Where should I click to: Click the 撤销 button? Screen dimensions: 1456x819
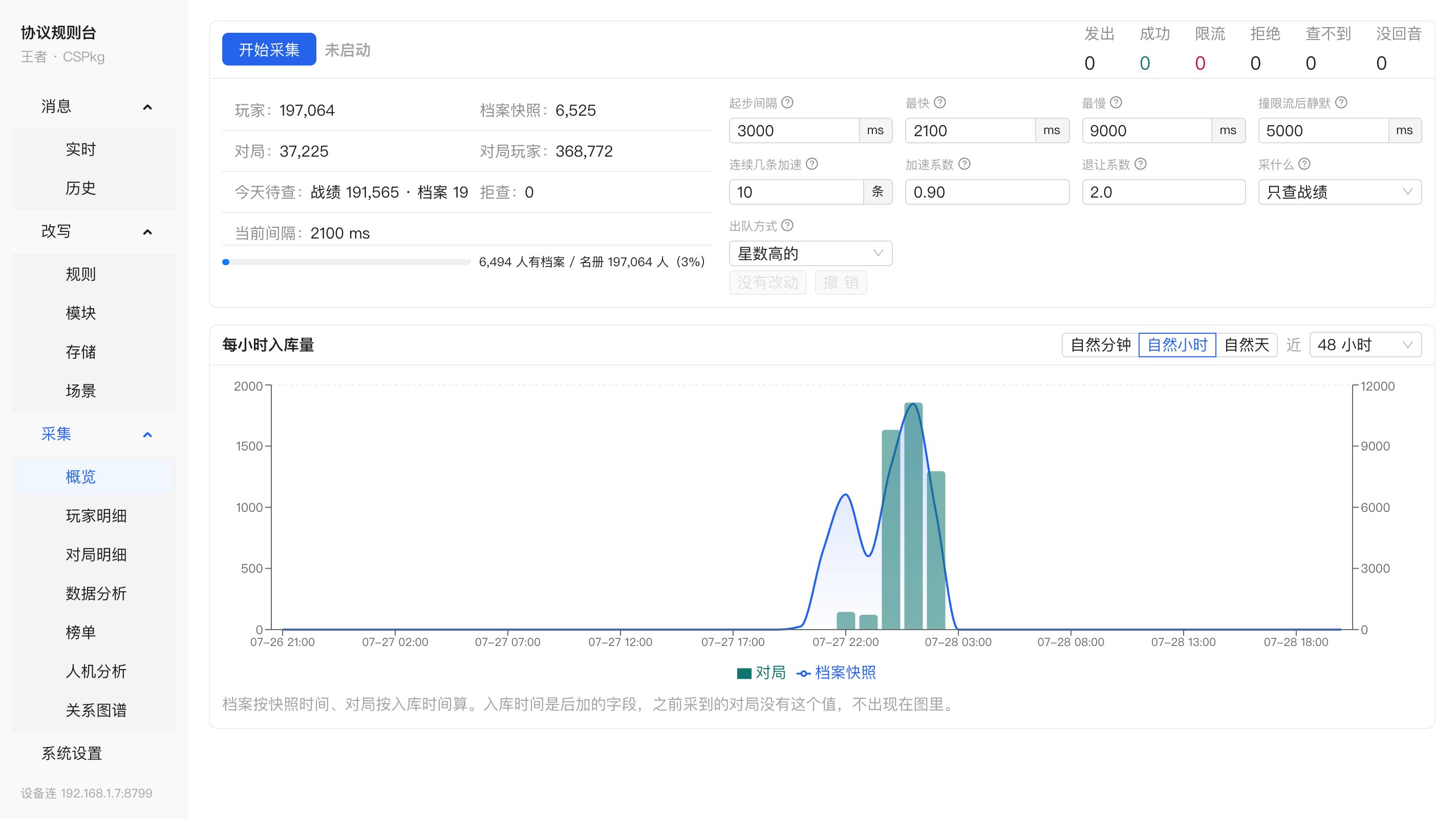841,283
